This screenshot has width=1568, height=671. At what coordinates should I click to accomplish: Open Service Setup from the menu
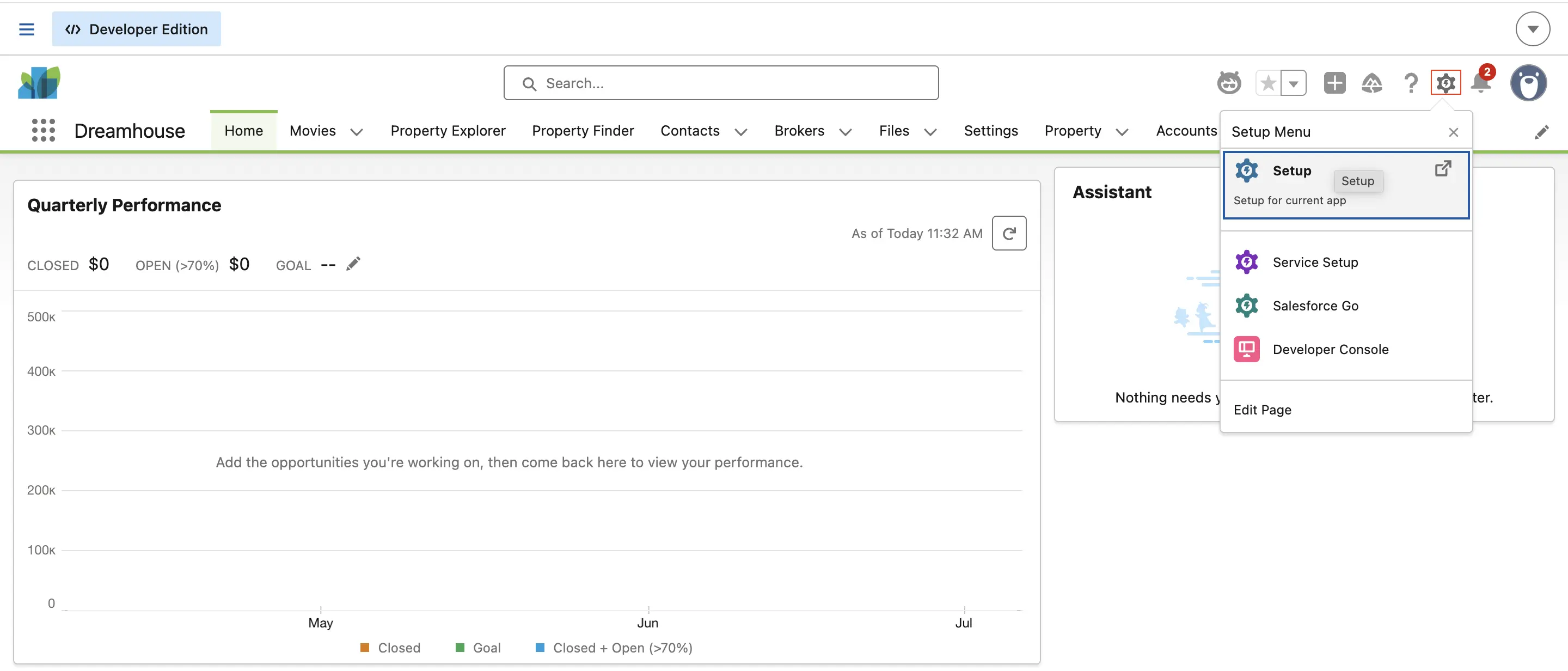(x=1315, y=262)
